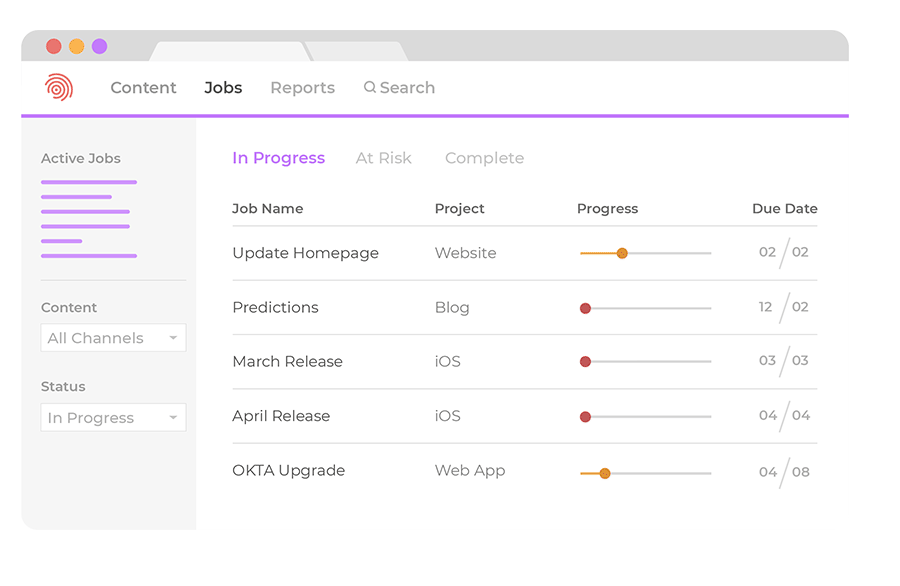Select the Jobs menu item

coord(223,88)
